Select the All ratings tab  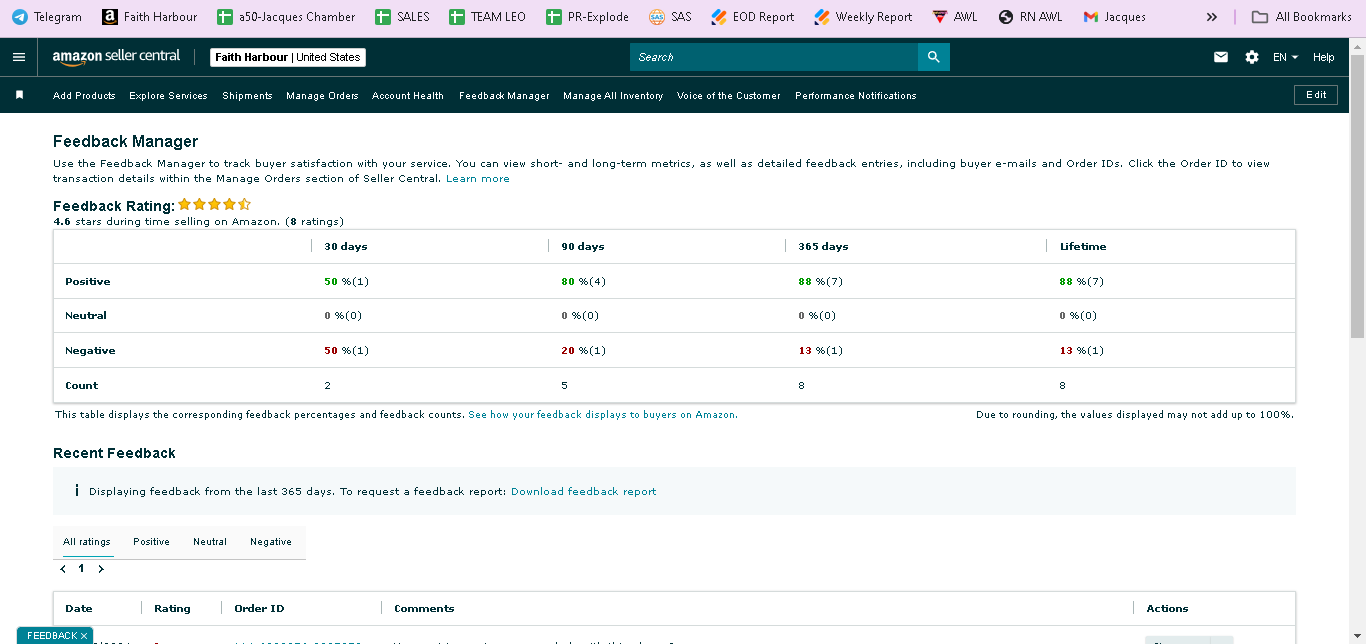click(87, 542)
